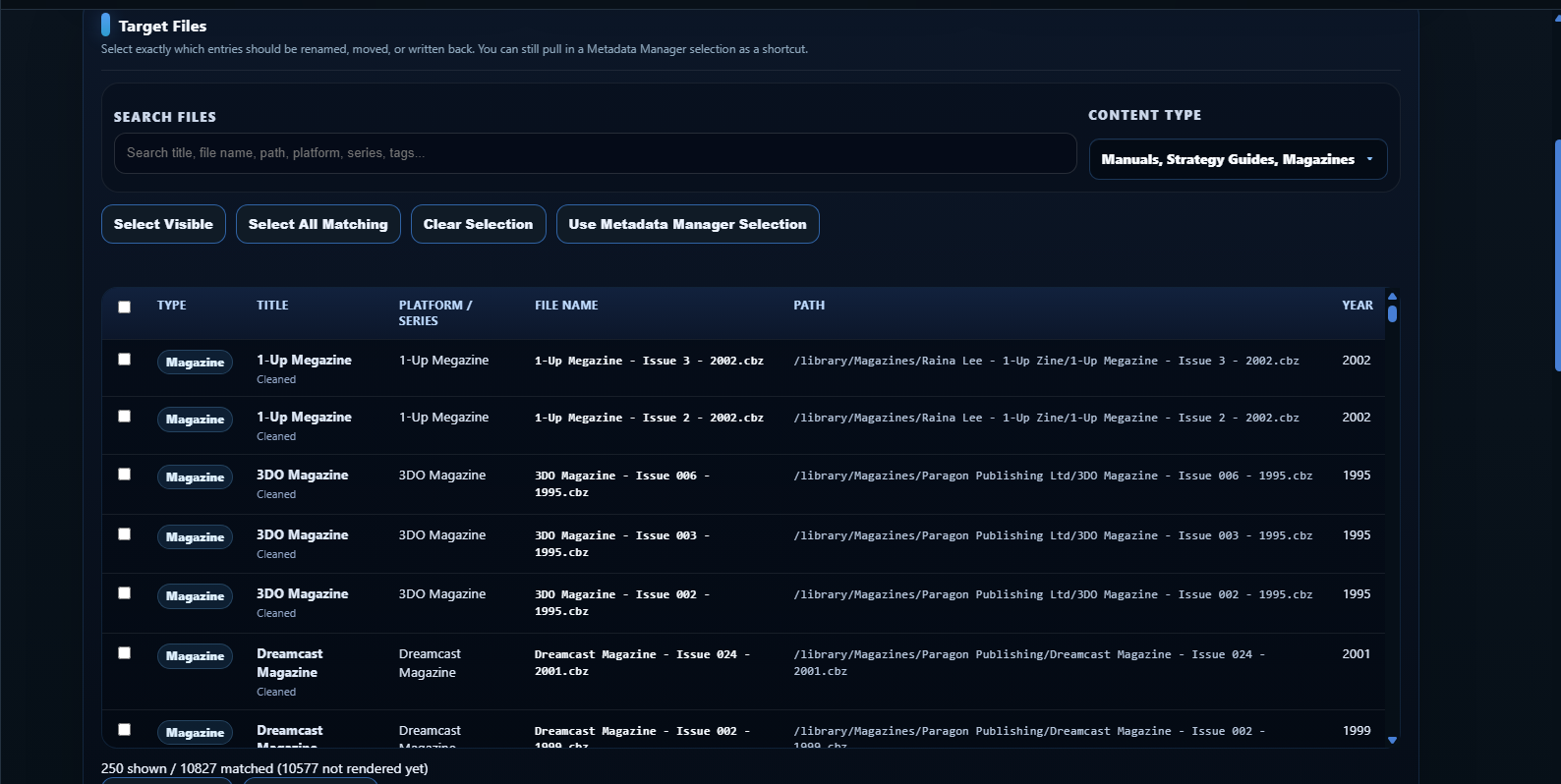Click the page's right-edge scrollbar
This screenshot has height=784, width=1561.
(1557, 255)
